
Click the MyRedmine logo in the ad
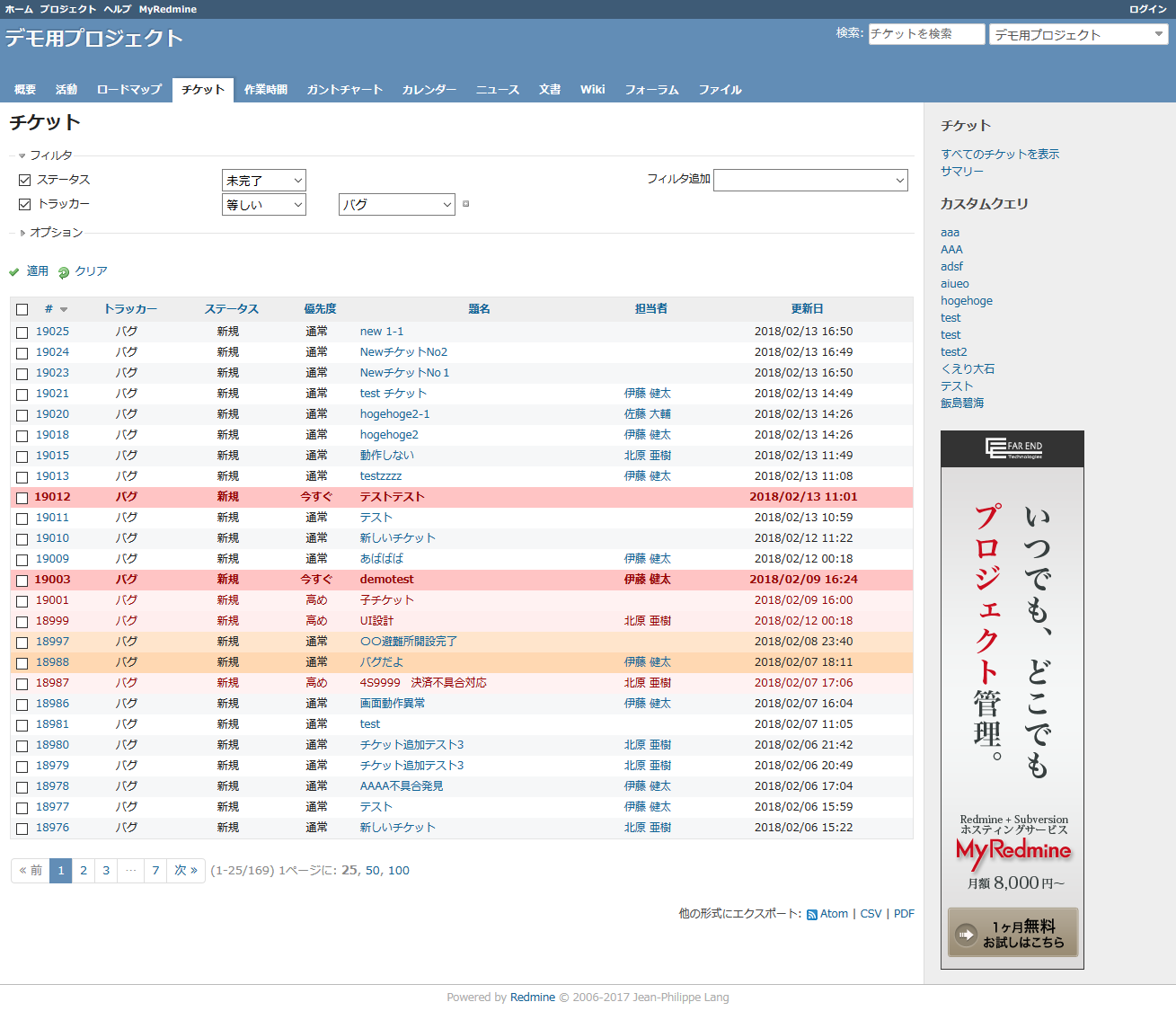1013,851
